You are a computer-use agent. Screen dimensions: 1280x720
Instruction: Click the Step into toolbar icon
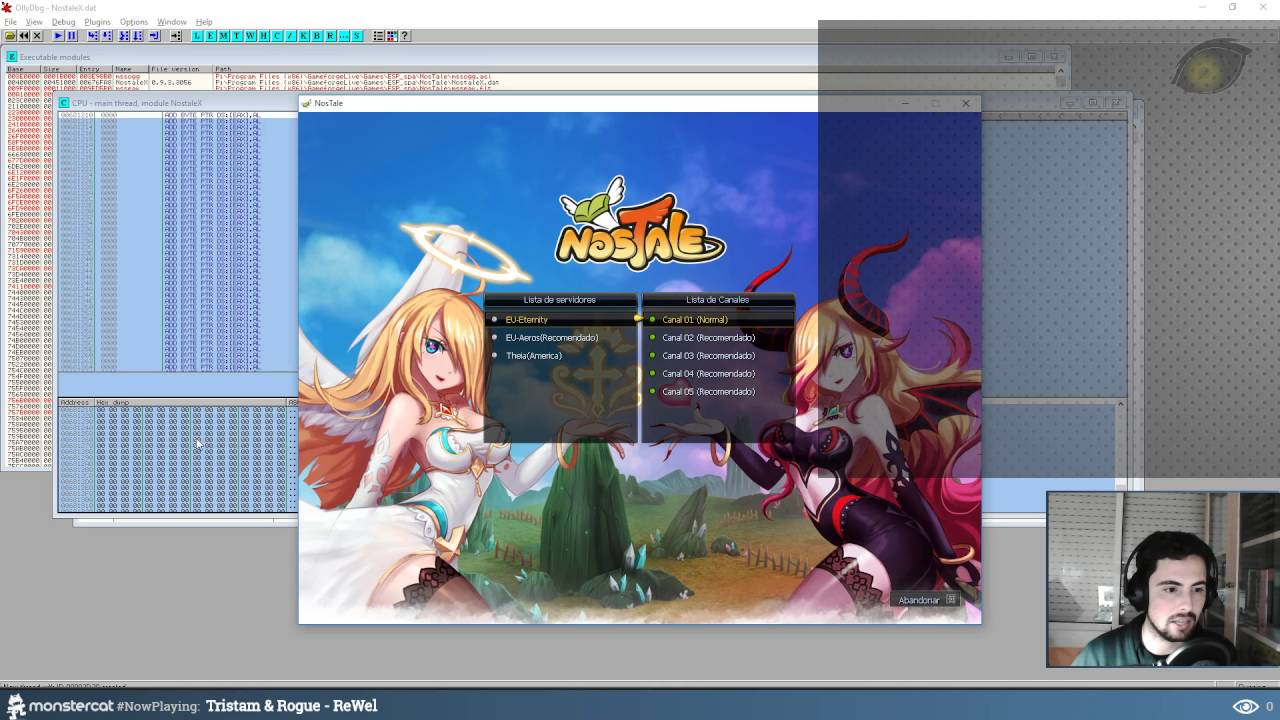pyautogui.click(x=93, y=36)
